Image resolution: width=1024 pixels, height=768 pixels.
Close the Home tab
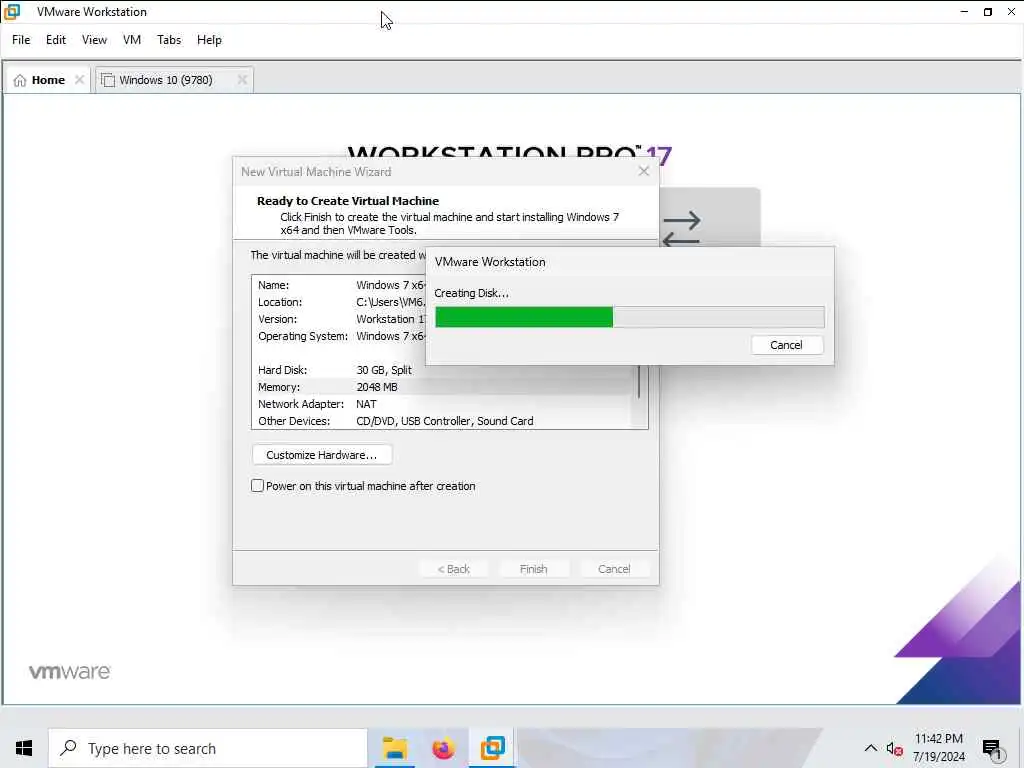tap(80, 80)
